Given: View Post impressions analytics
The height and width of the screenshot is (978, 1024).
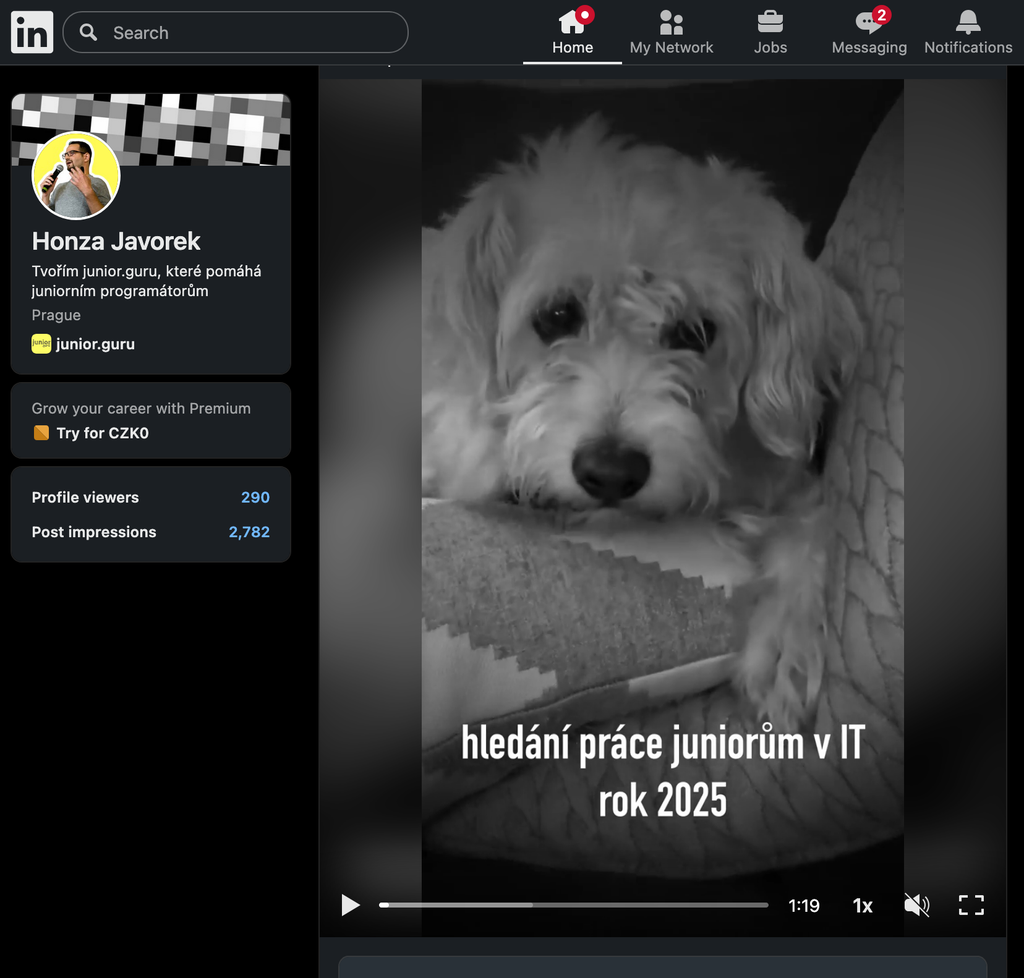Looking at the screenshot, I should (150, 532).
